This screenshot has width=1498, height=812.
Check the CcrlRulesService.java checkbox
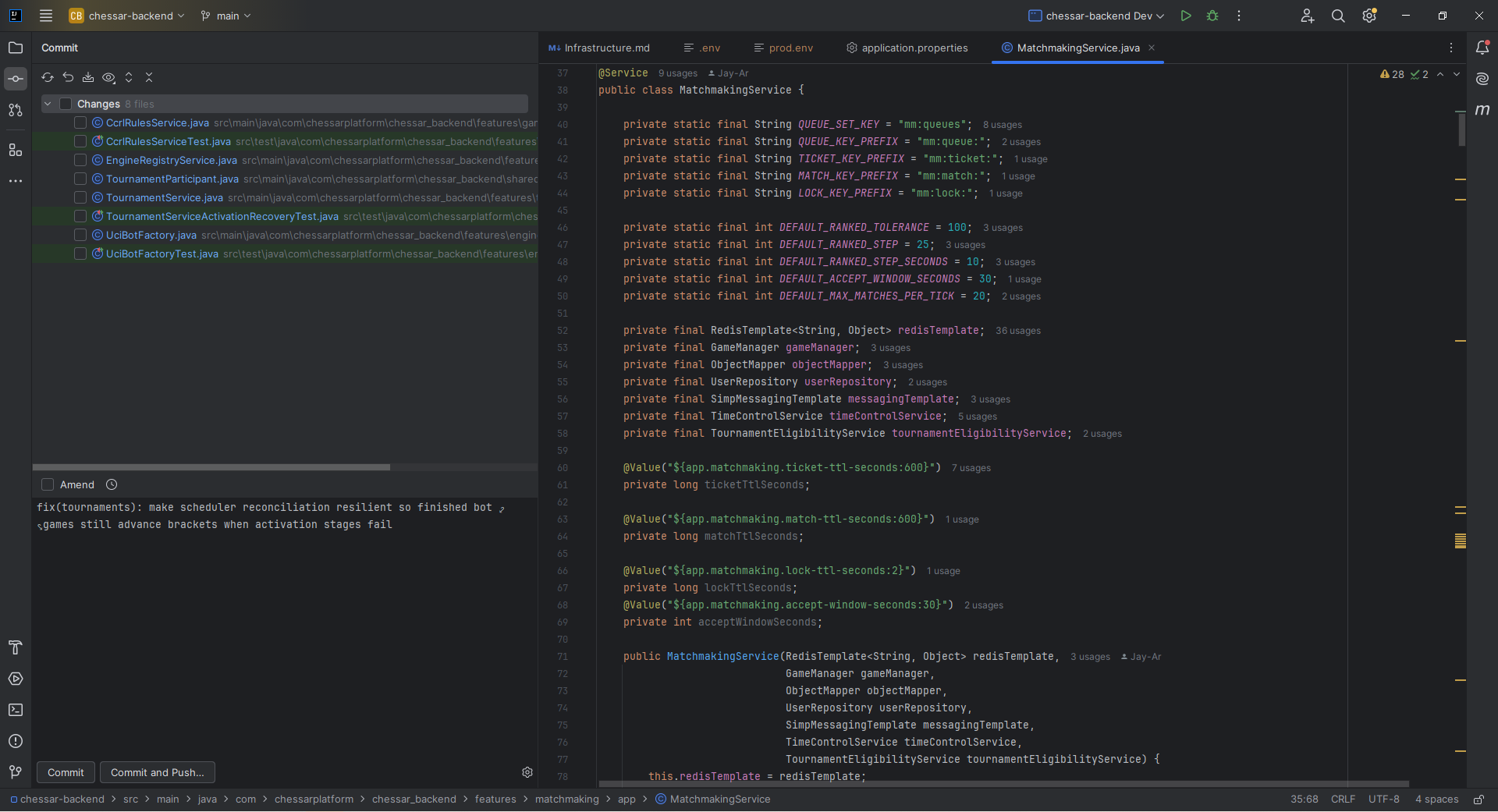80,122
